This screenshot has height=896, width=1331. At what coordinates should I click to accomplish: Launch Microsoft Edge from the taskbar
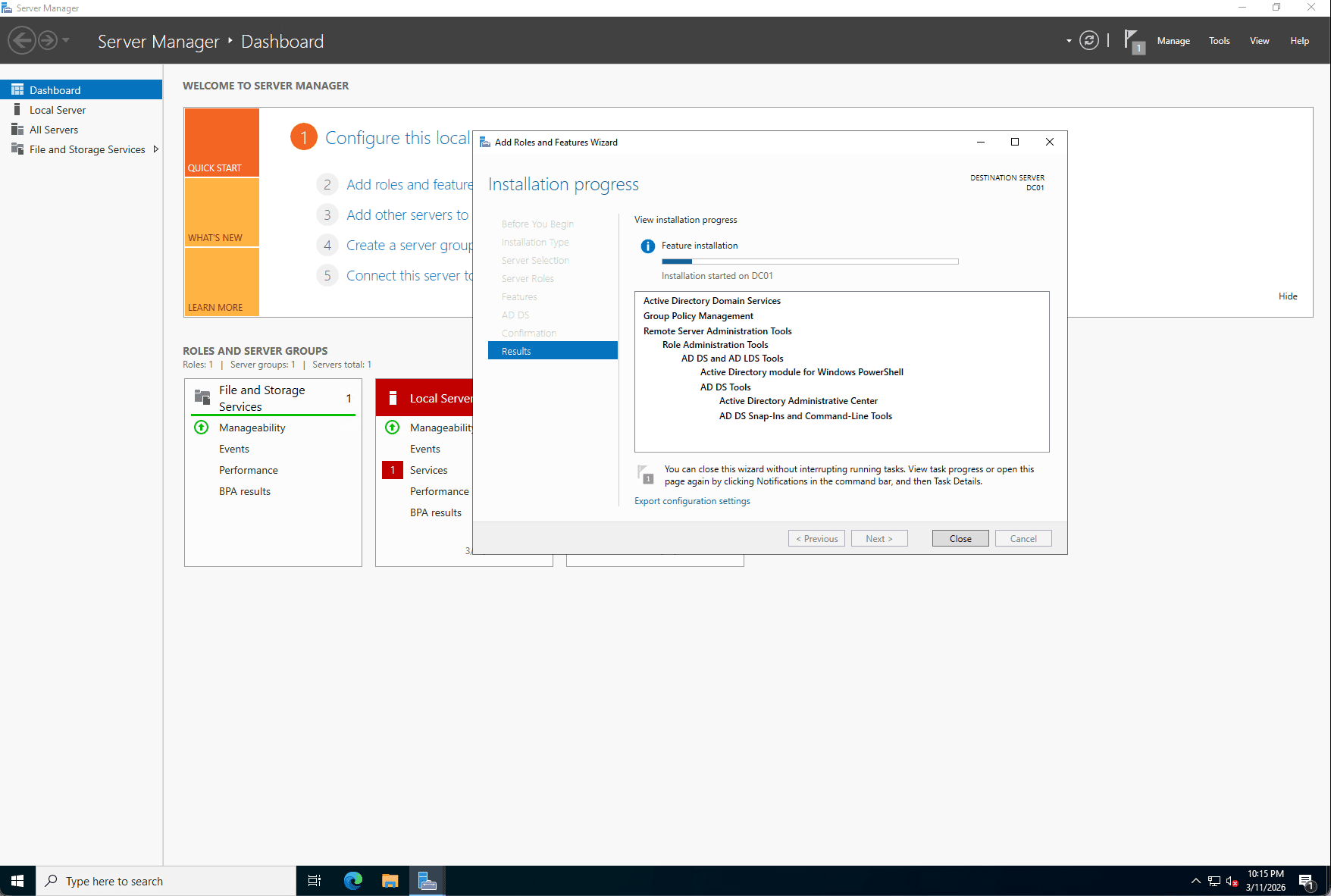pos(353,881)
